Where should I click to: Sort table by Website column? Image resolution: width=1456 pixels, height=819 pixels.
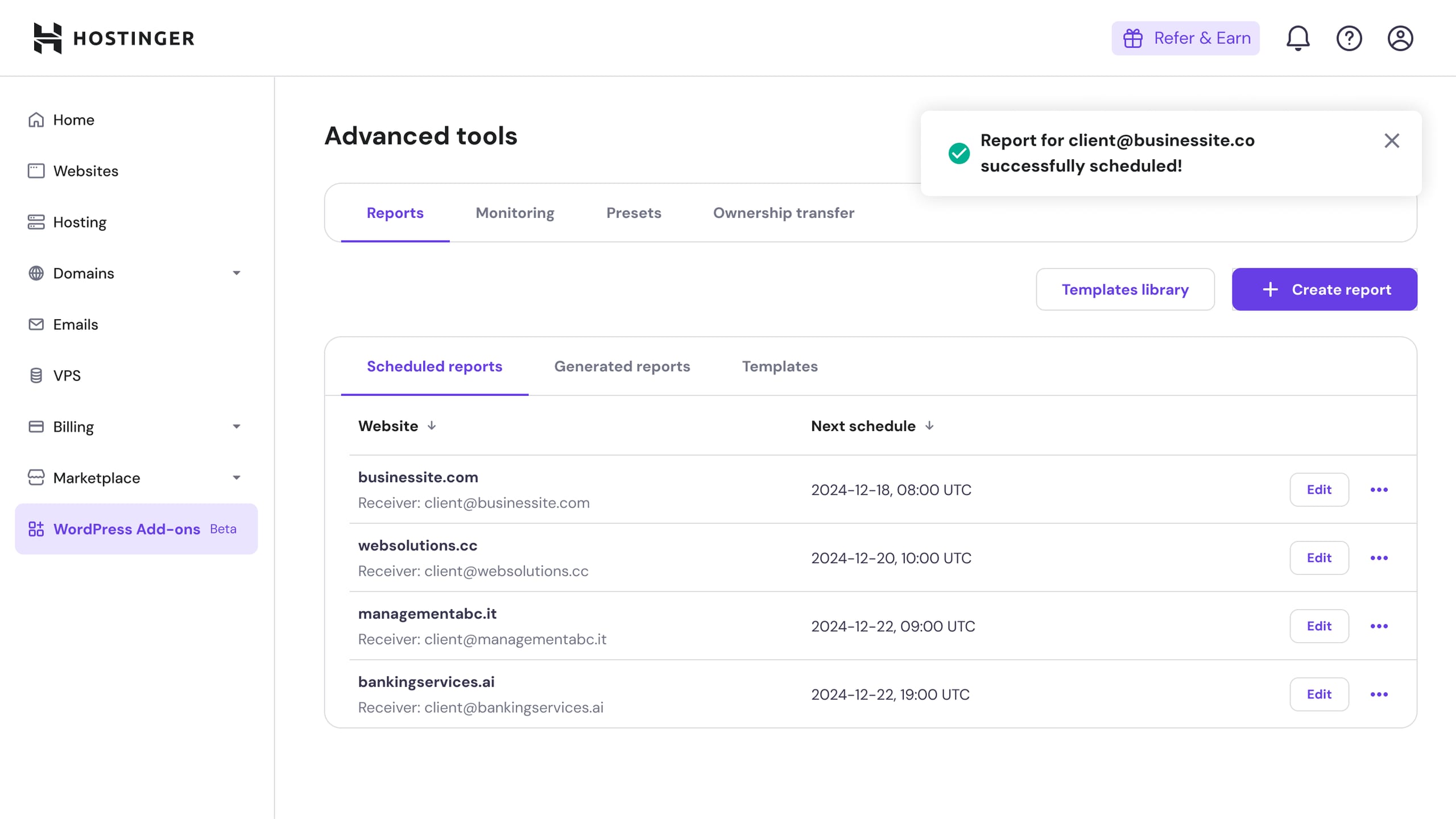point(432,426)
